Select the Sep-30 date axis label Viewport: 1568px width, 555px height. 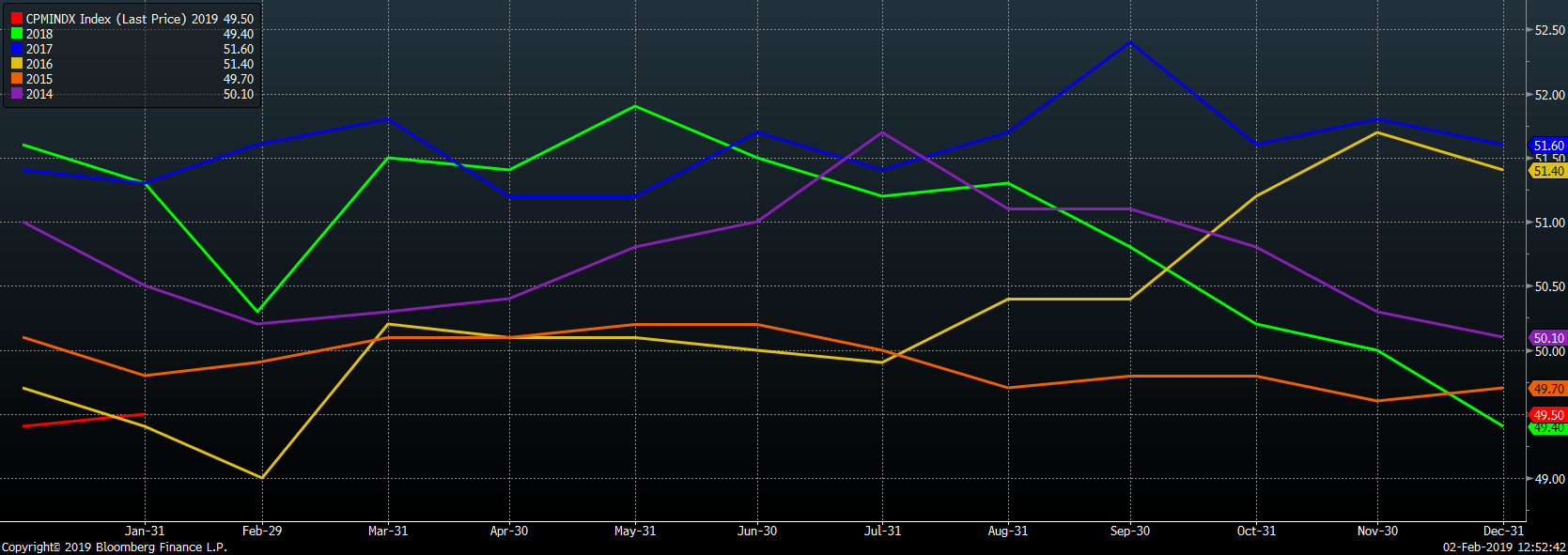click(1129, 532)
